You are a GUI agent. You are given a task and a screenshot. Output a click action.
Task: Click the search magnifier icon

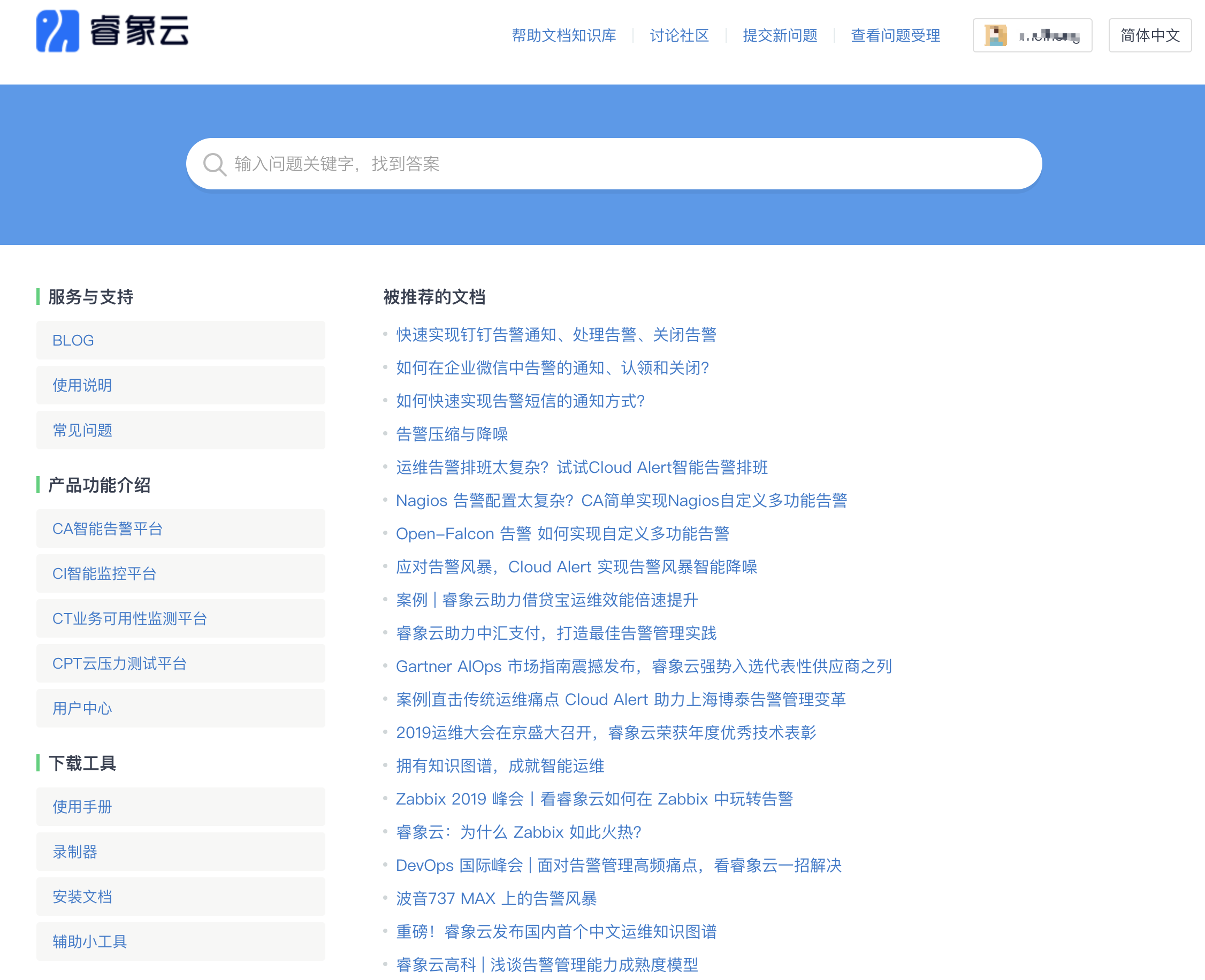(x=215, y=164)
